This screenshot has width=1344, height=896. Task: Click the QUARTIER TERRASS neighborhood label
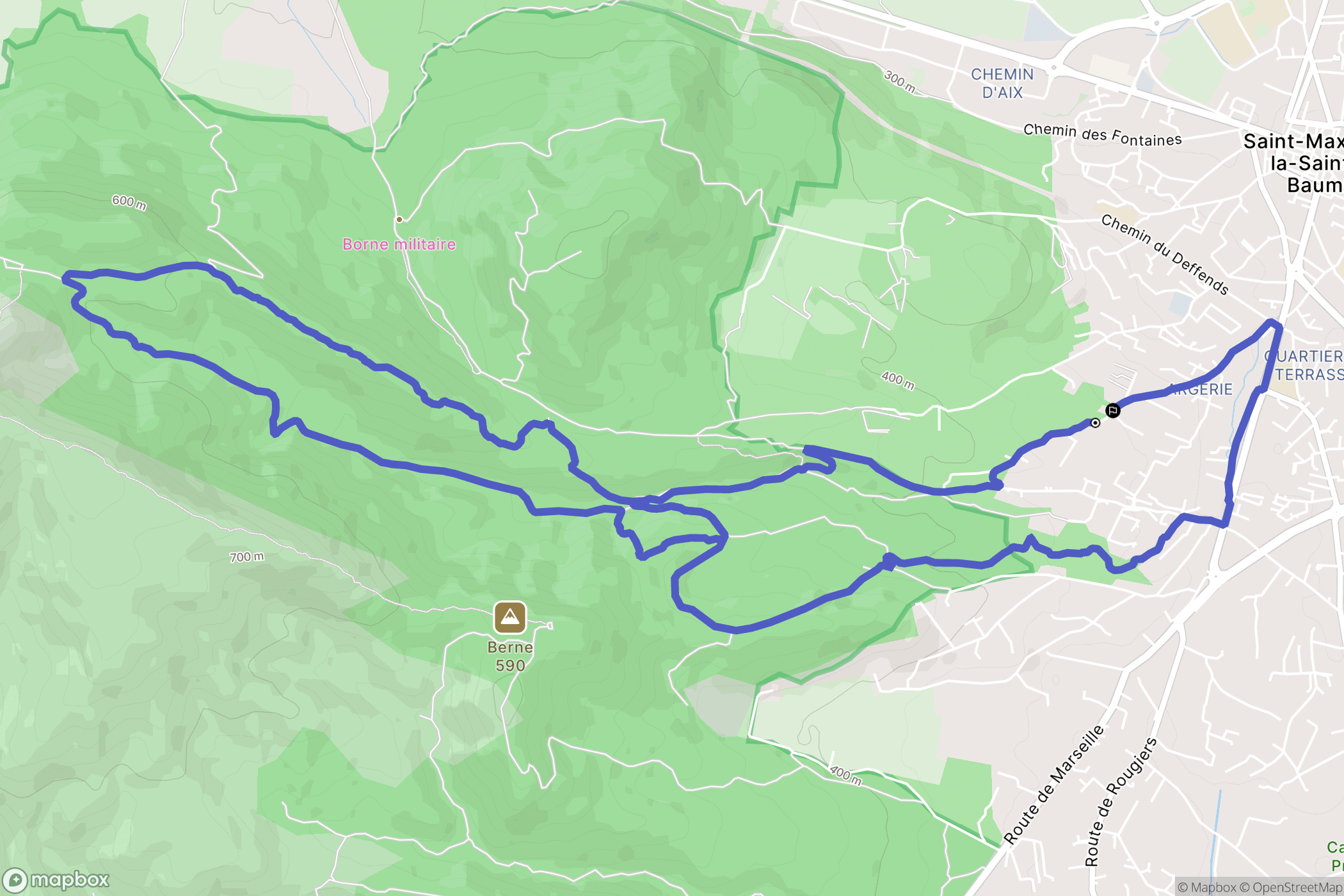[x=1304, y=365]
